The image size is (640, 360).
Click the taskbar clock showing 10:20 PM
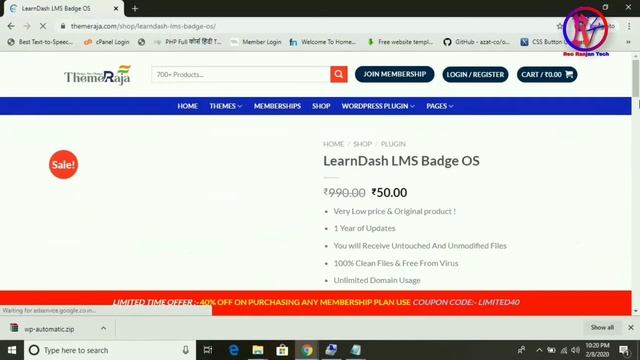click(x=597, y=350)
